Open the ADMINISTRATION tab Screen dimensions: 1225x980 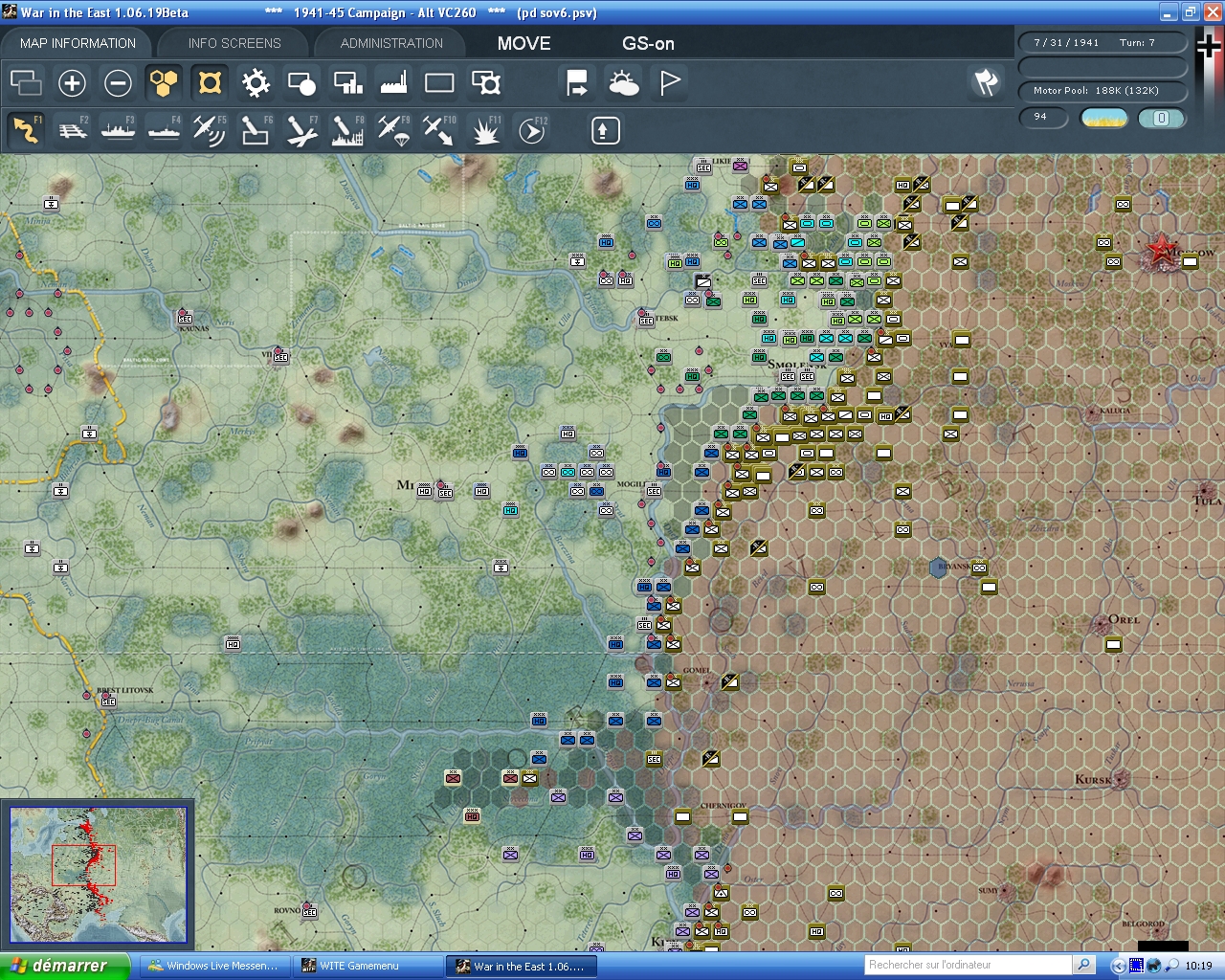pos(391,43)
